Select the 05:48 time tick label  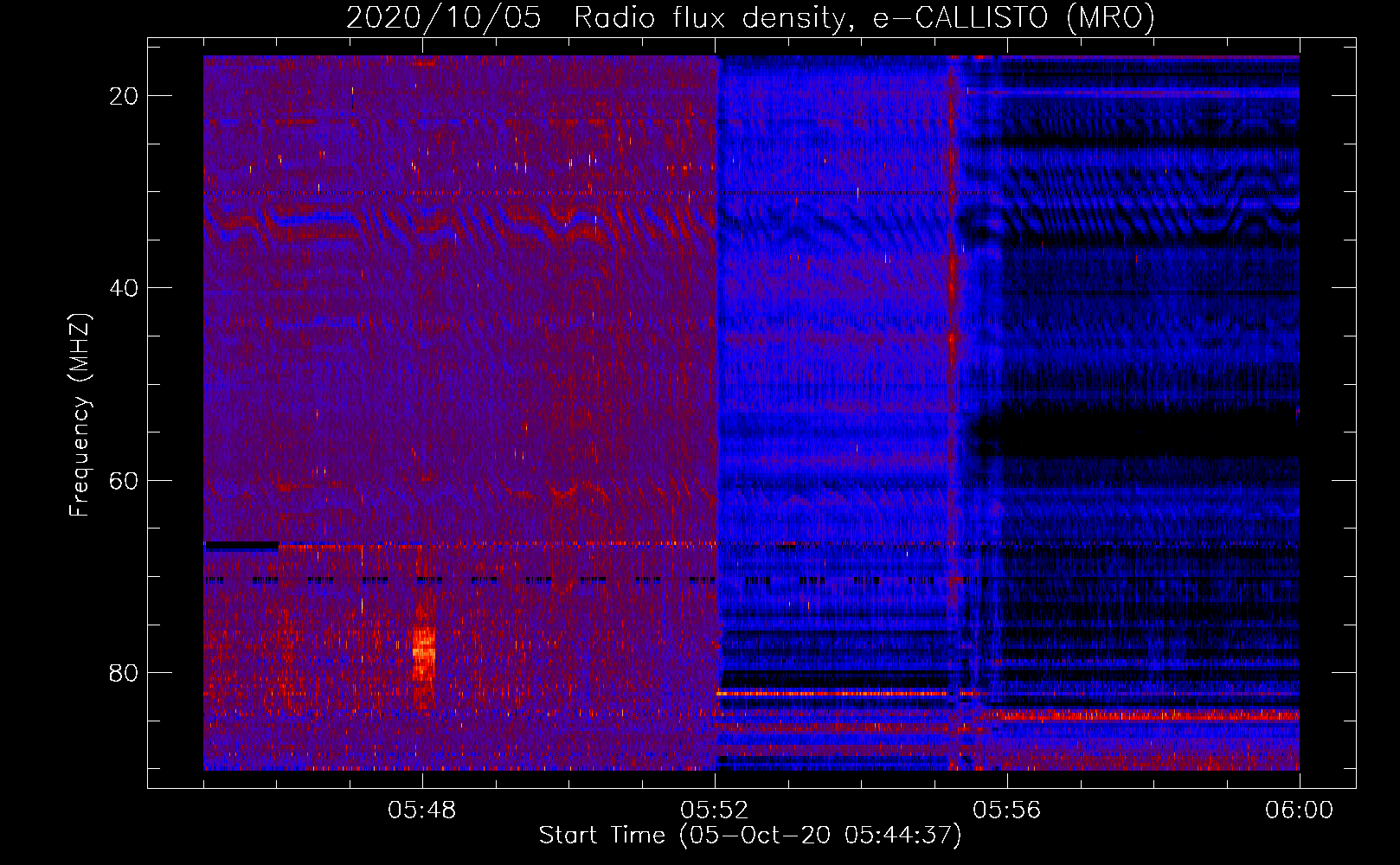[422, 811]
